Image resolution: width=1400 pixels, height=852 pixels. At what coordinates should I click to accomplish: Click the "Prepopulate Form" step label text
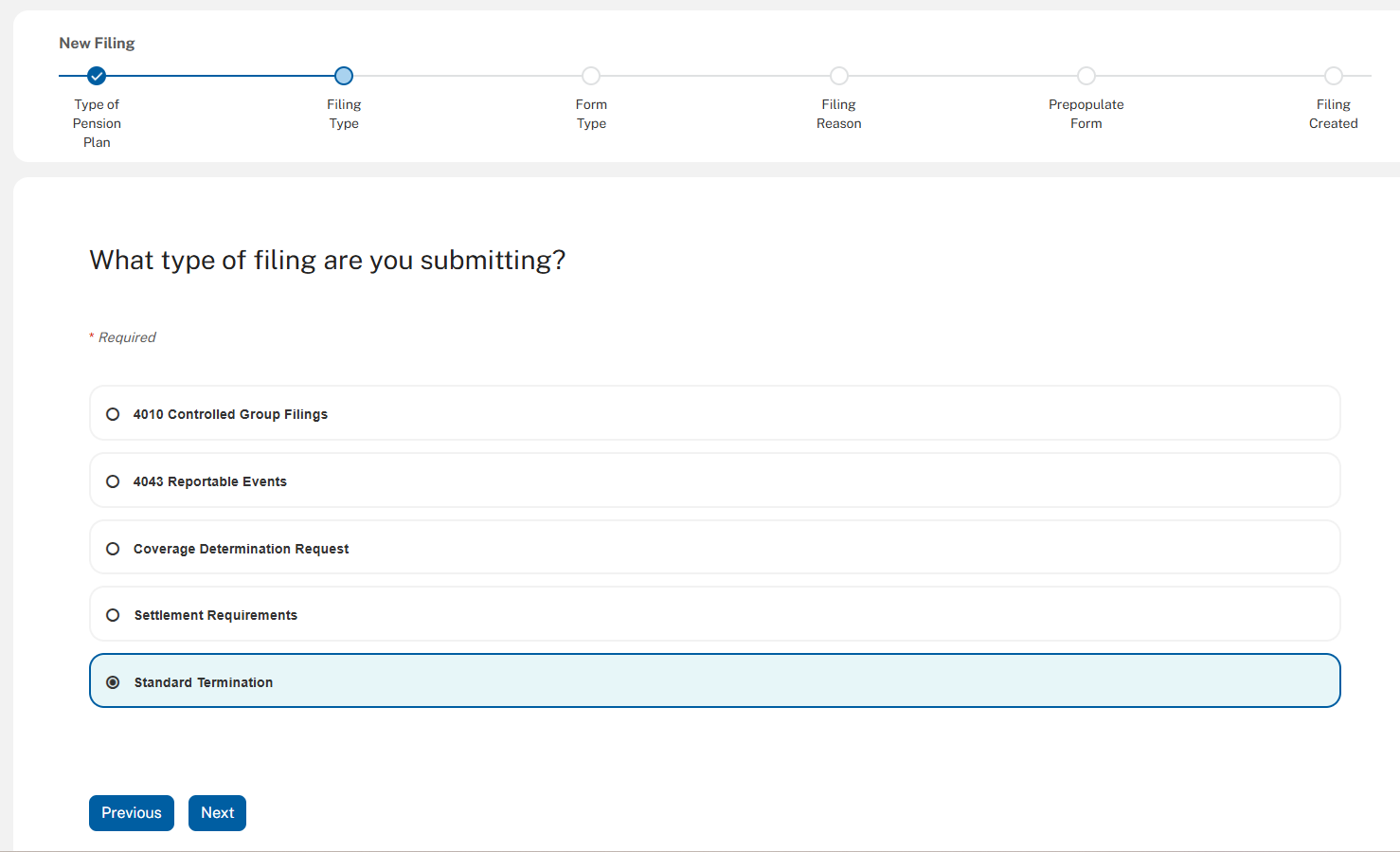point(1086,114)
